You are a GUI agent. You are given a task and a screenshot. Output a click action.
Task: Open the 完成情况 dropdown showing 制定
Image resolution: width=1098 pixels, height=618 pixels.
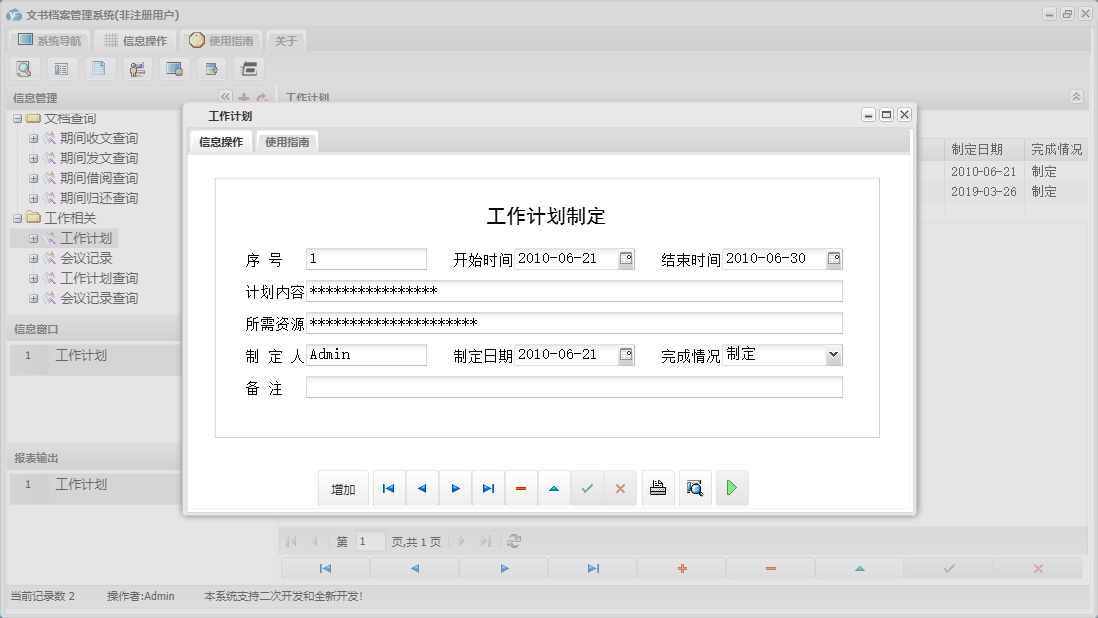click(831, 354)
